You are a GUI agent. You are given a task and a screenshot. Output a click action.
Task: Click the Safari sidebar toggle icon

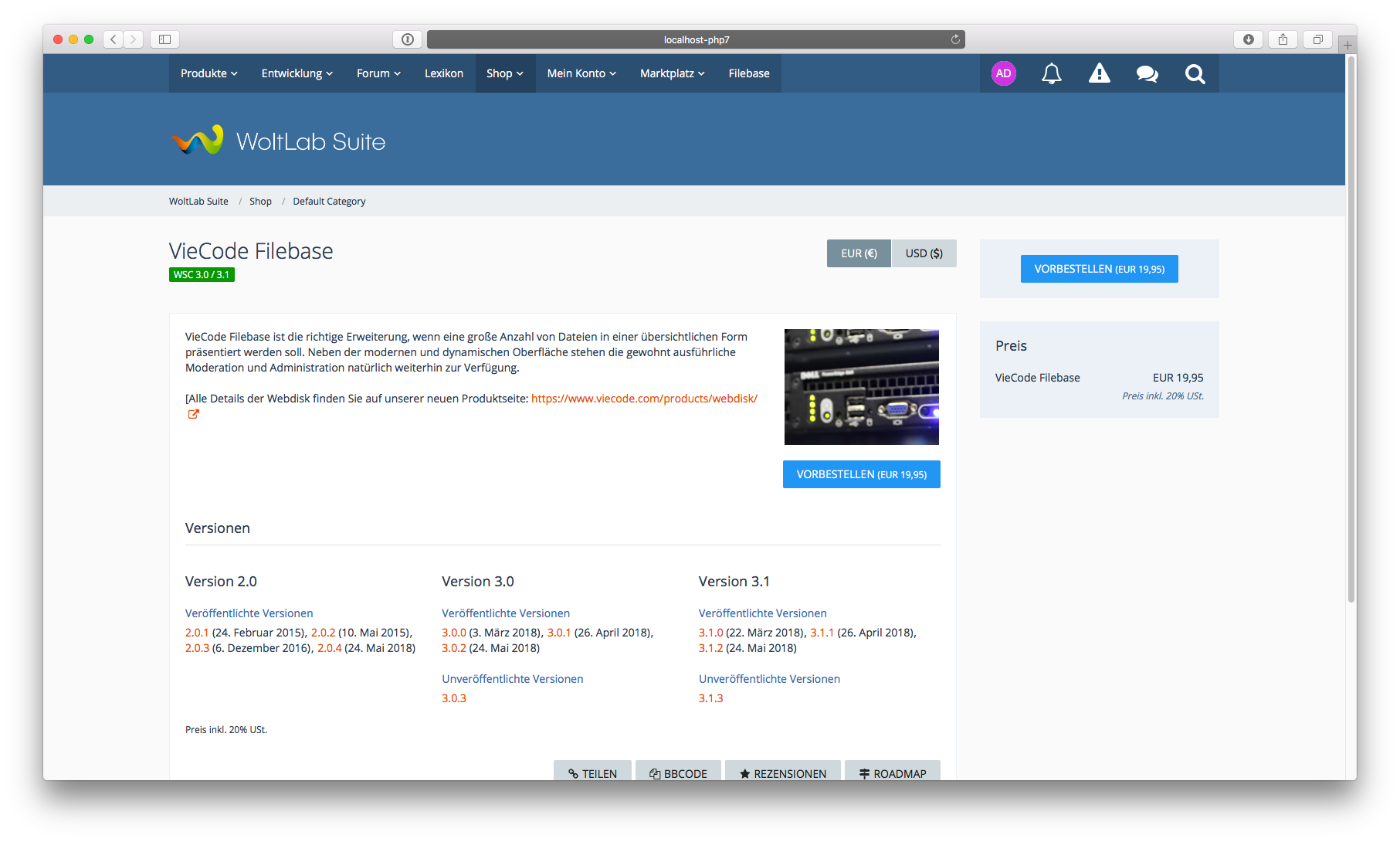(x=164, y=39)
